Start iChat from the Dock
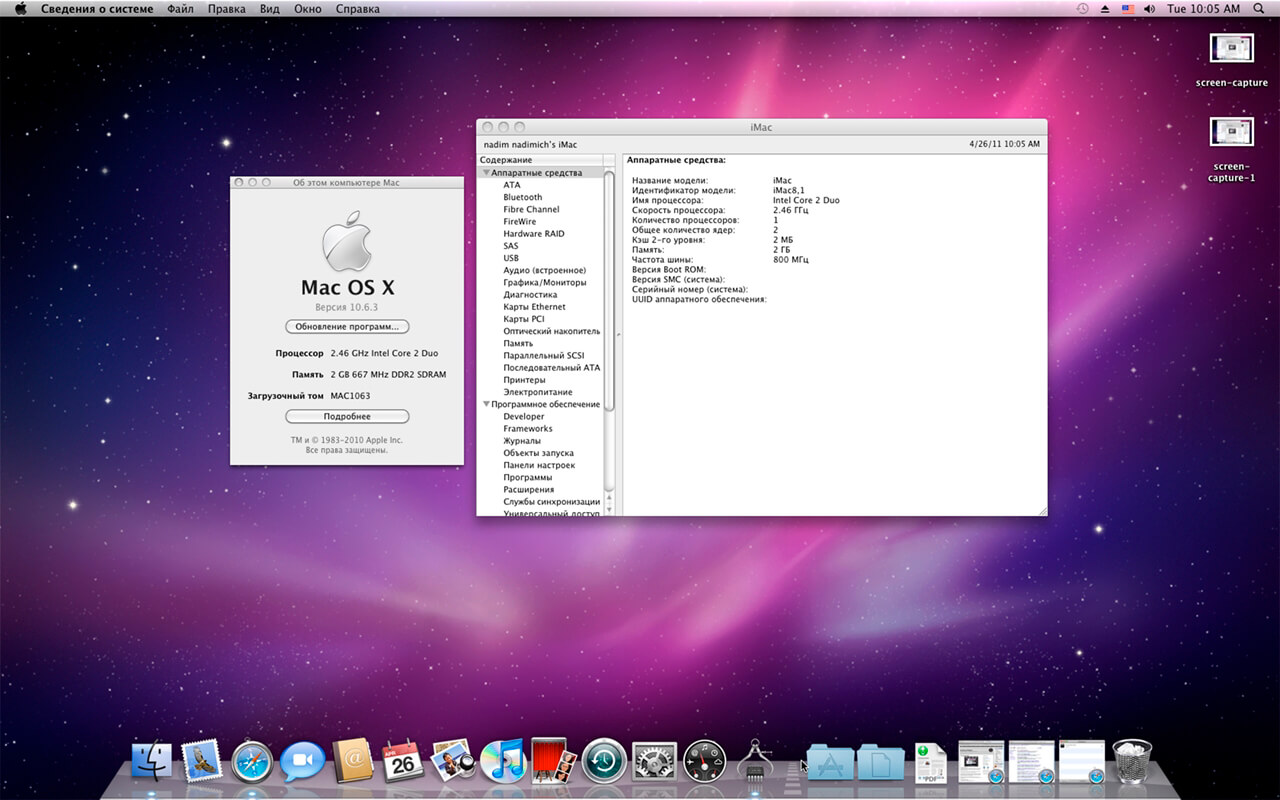Viewport: 1280px width, 800px height. (x=302, y=763)
